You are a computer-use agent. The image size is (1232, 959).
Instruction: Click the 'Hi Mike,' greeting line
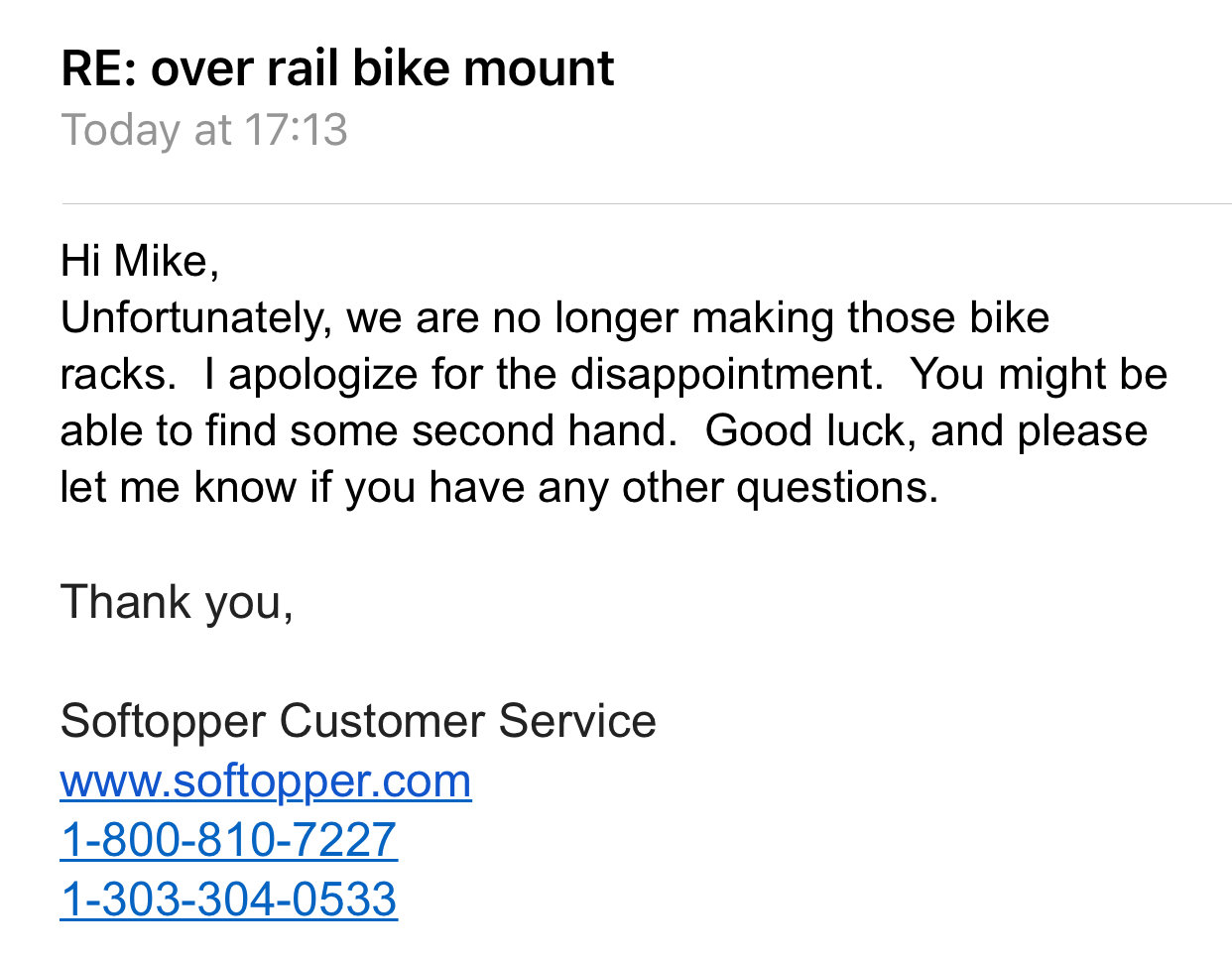140,261
